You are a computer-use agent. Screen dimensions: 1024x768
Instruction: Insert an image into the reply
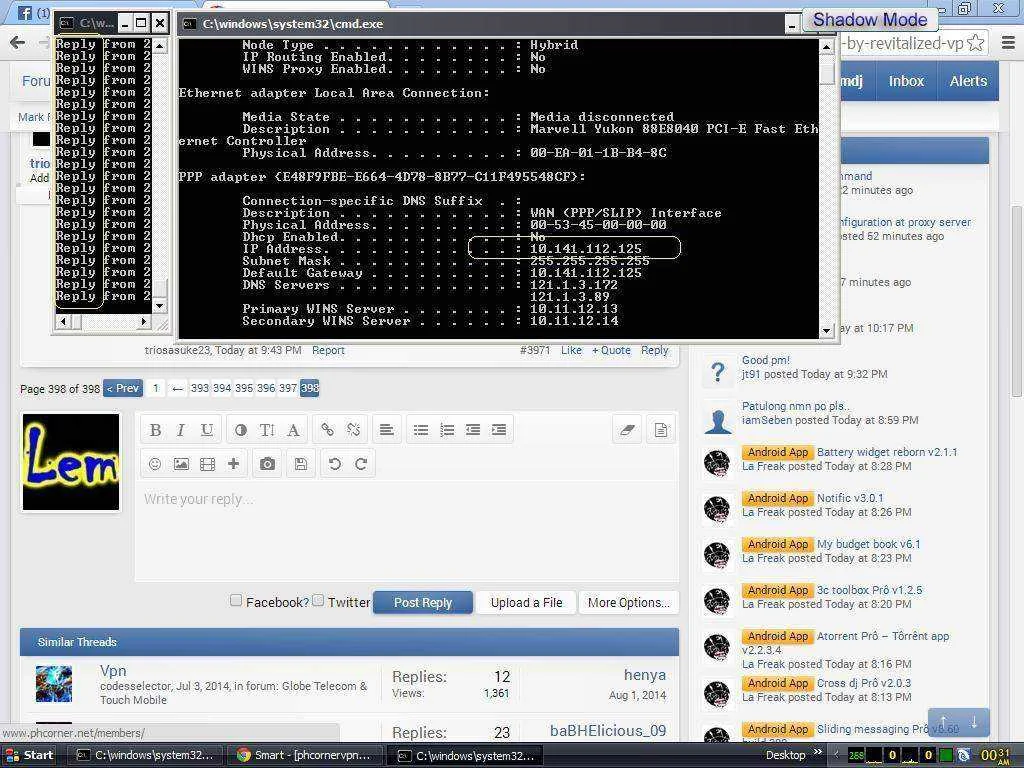[181, 464]
